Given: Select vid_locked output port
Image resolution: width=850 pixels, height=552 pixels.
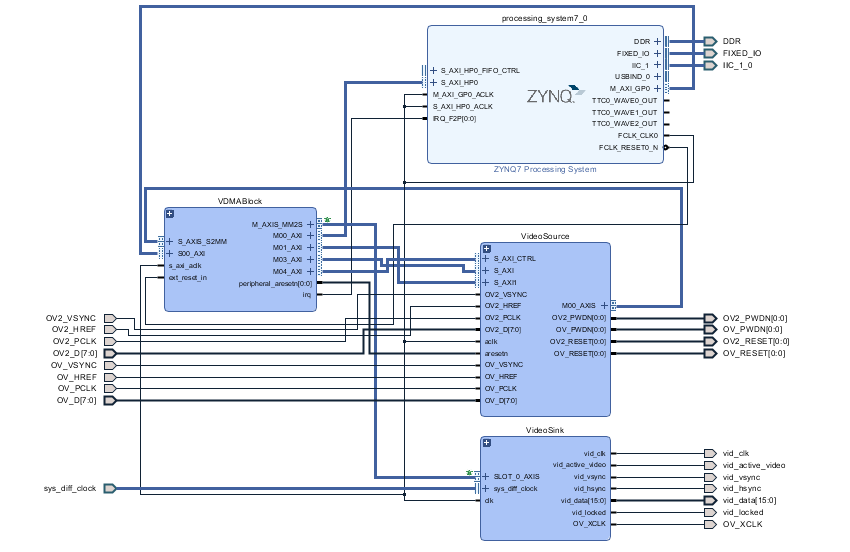Looking at the screenshot, I should click(711, 512).
